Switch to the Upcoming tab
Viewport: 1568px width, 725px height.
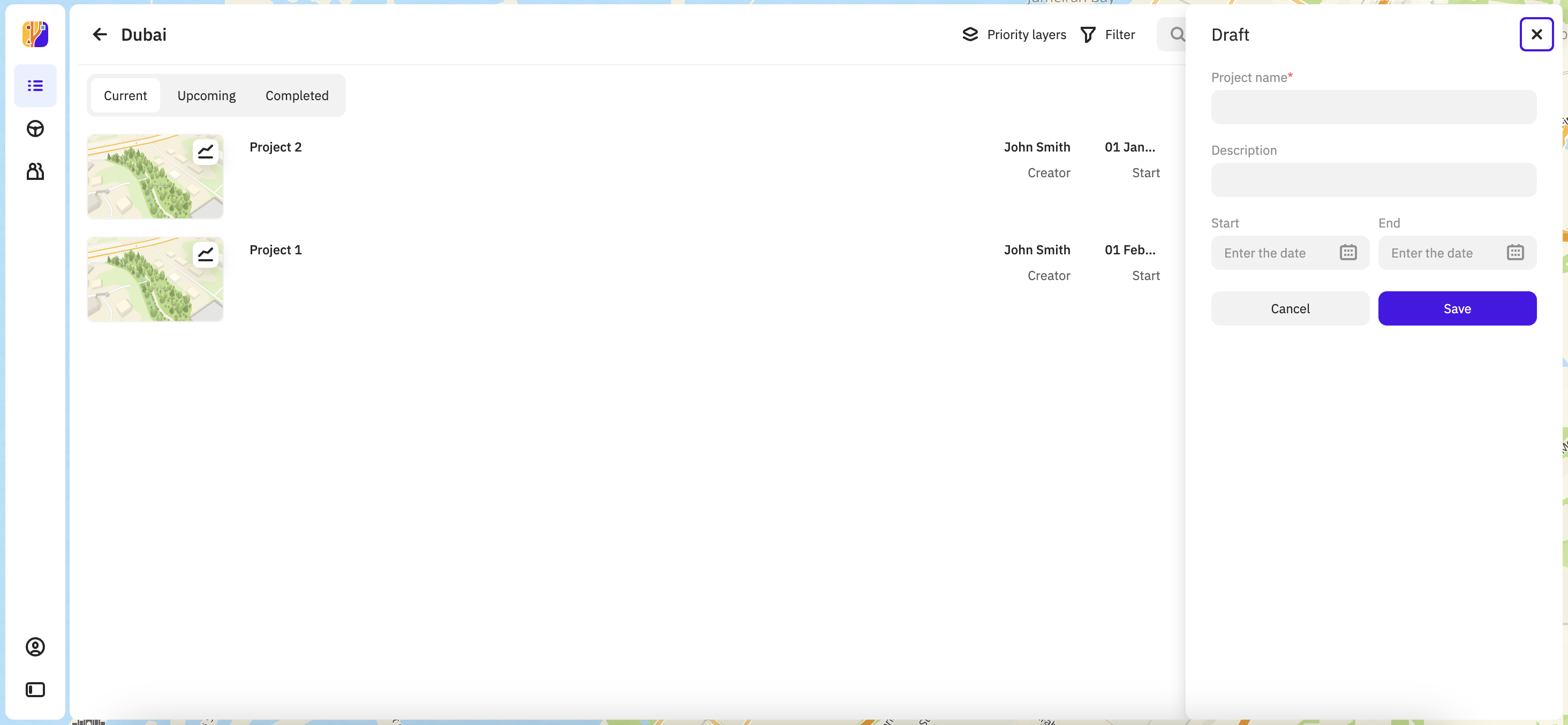(x=206, y=95)
